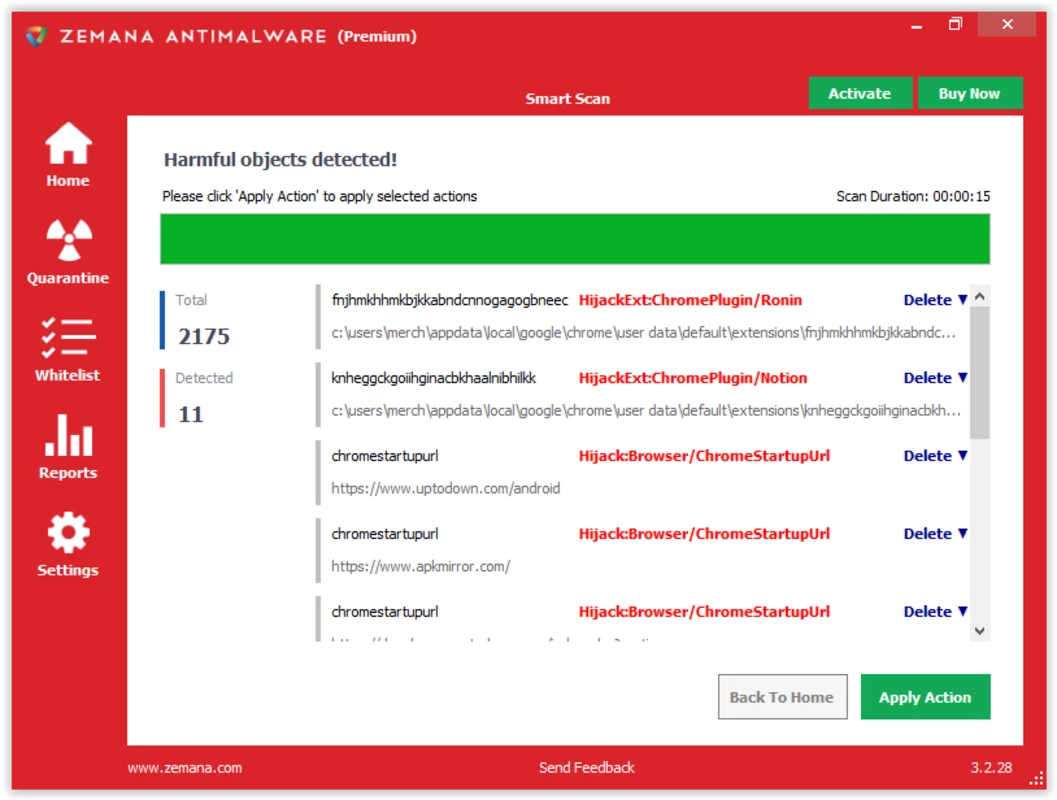This screenshot has height=800, width=1057.
Task: Click the resize grip in the window corner
Action: pyautogui.click(x=1036, y=780)
